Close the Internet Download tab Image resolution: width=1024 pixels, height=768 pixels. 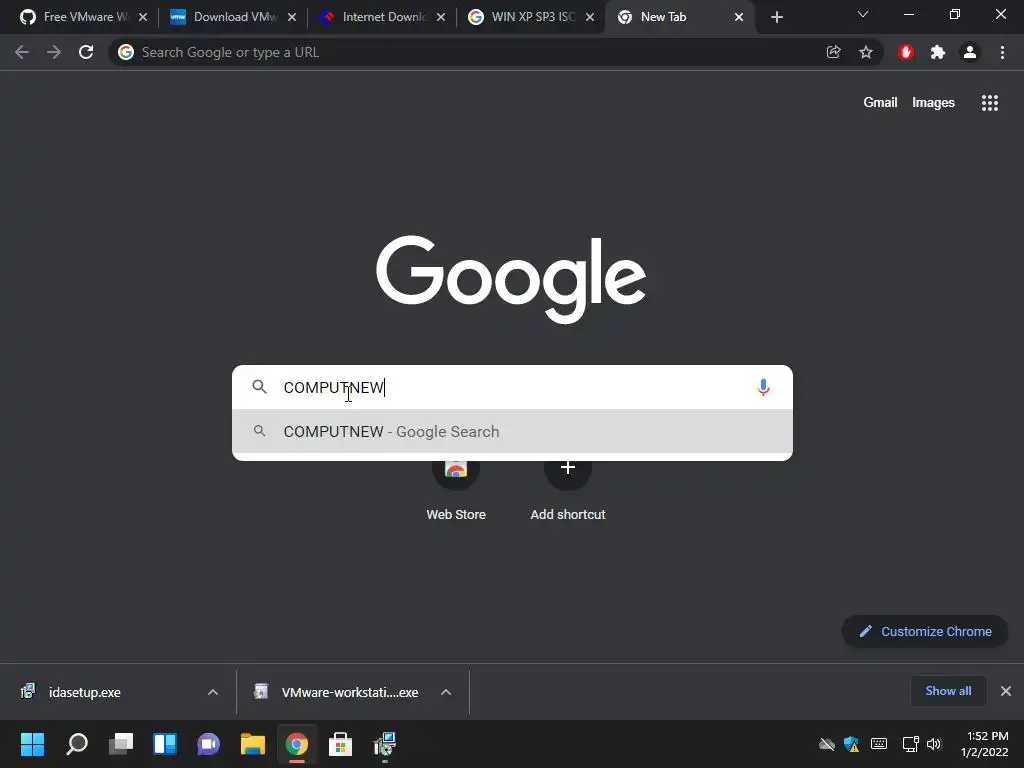coord(441,18)
